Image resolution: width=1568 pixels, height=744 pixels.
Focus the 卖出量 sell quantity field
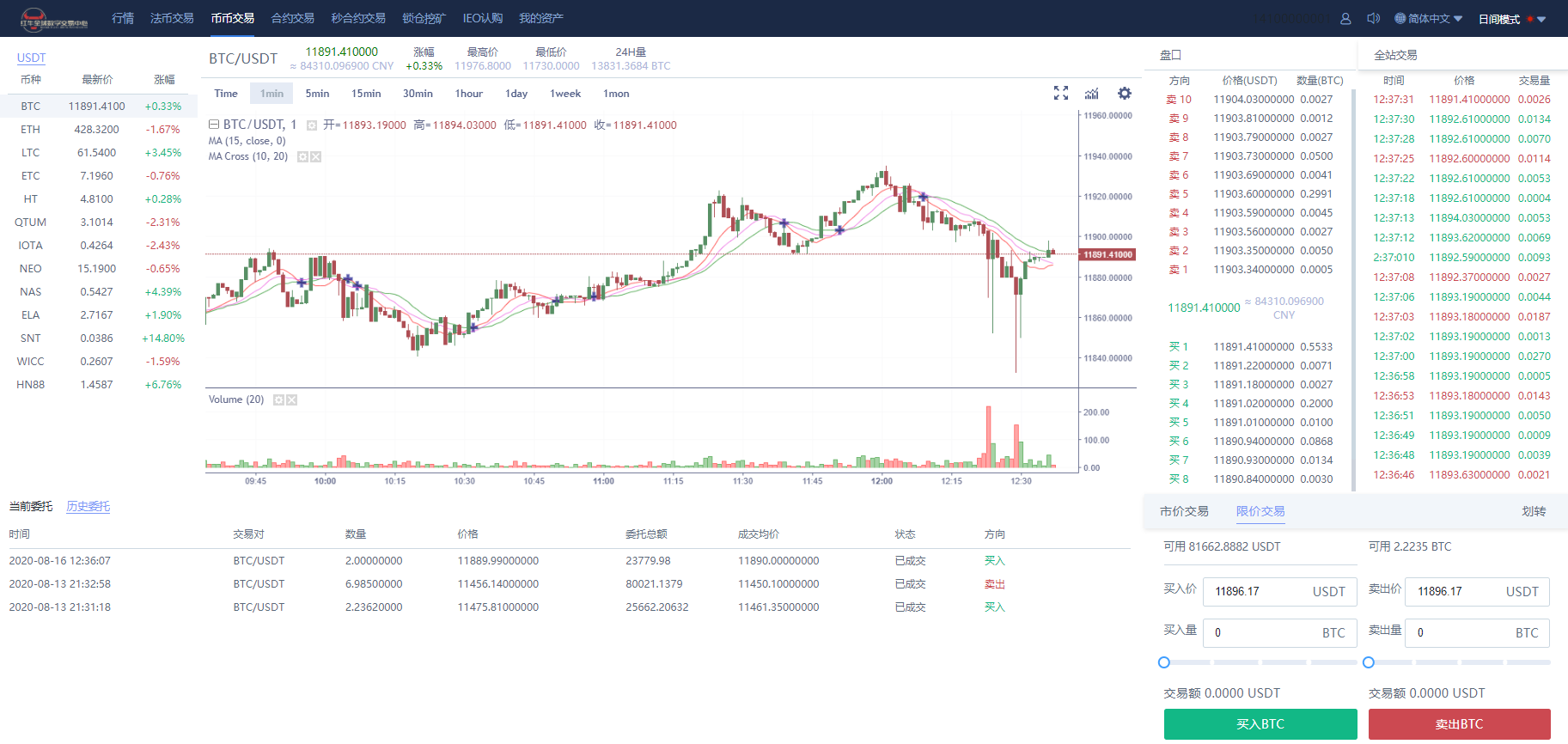click(1478, 632)
